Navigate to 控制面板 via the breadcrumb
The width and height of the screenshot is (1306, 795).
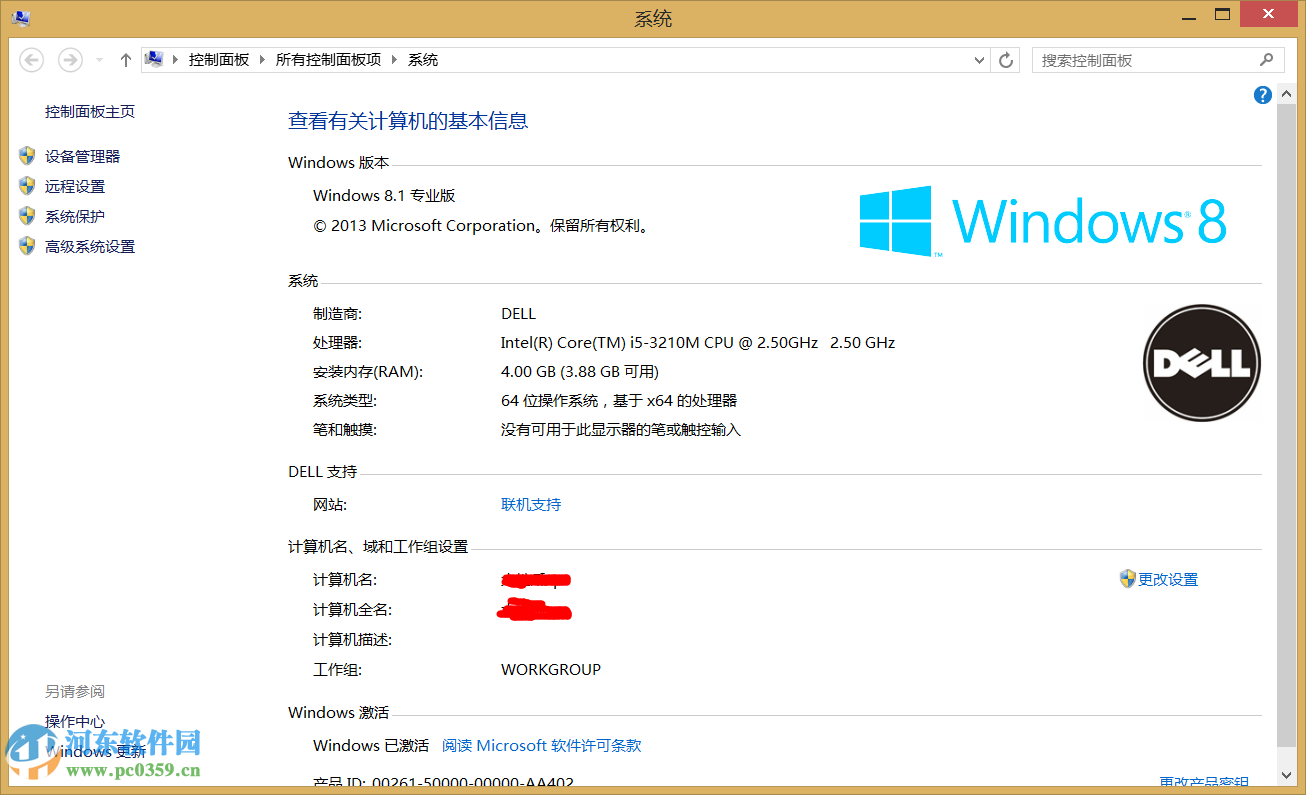click(x=219, y=60)
